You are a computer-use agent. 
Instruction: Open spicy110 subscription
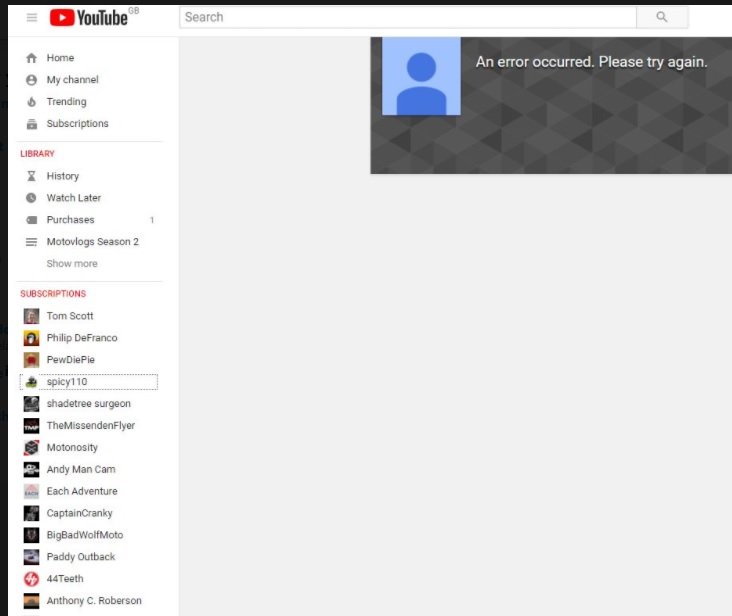tap(67, 382)
